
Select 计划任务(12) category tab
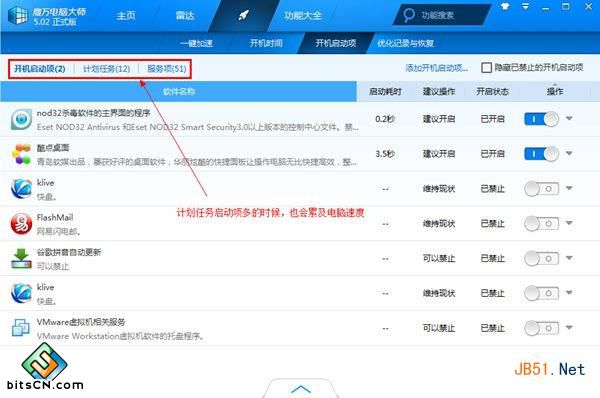[x=106, y=69]
